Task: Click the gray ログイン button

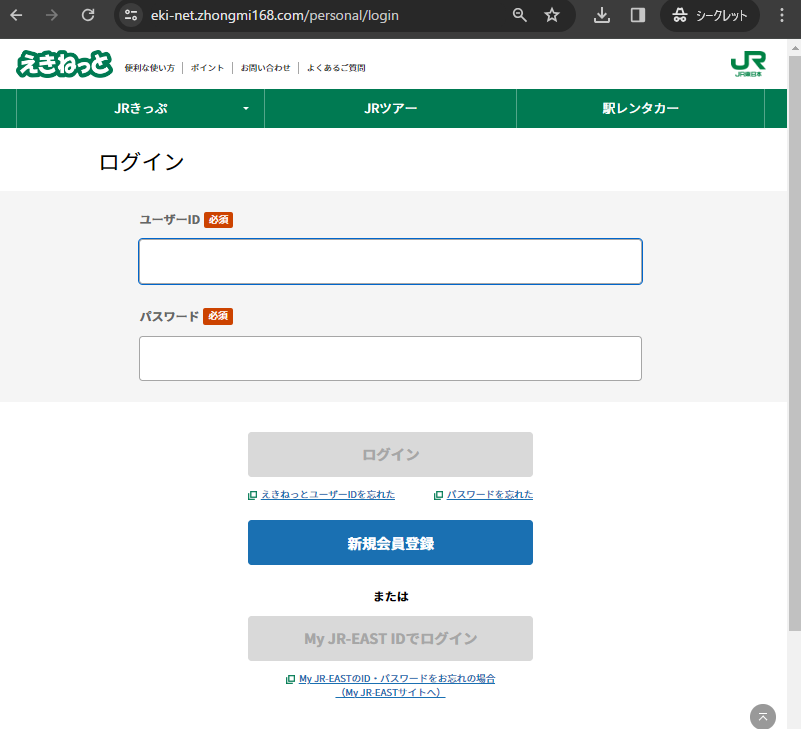Action: coord(390,455)
